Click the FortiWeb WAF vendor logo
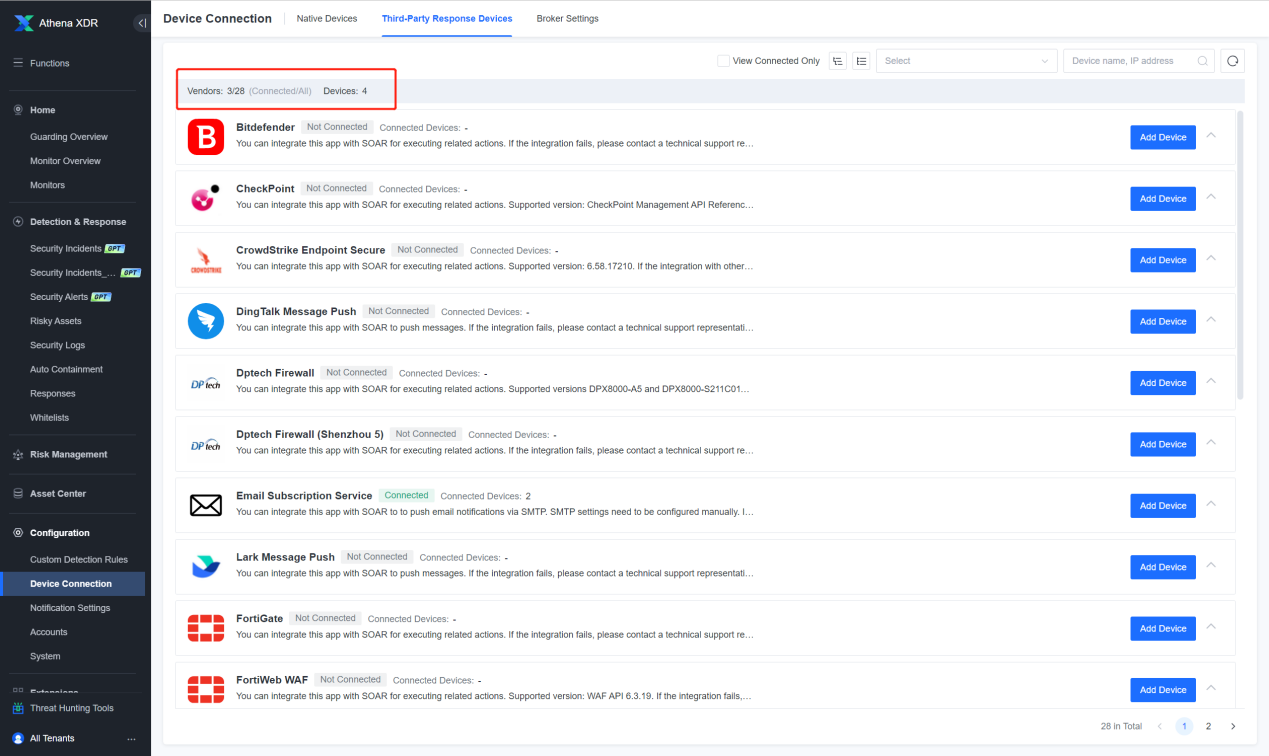This screenshot has width=1269, height=756. (206, 690)
